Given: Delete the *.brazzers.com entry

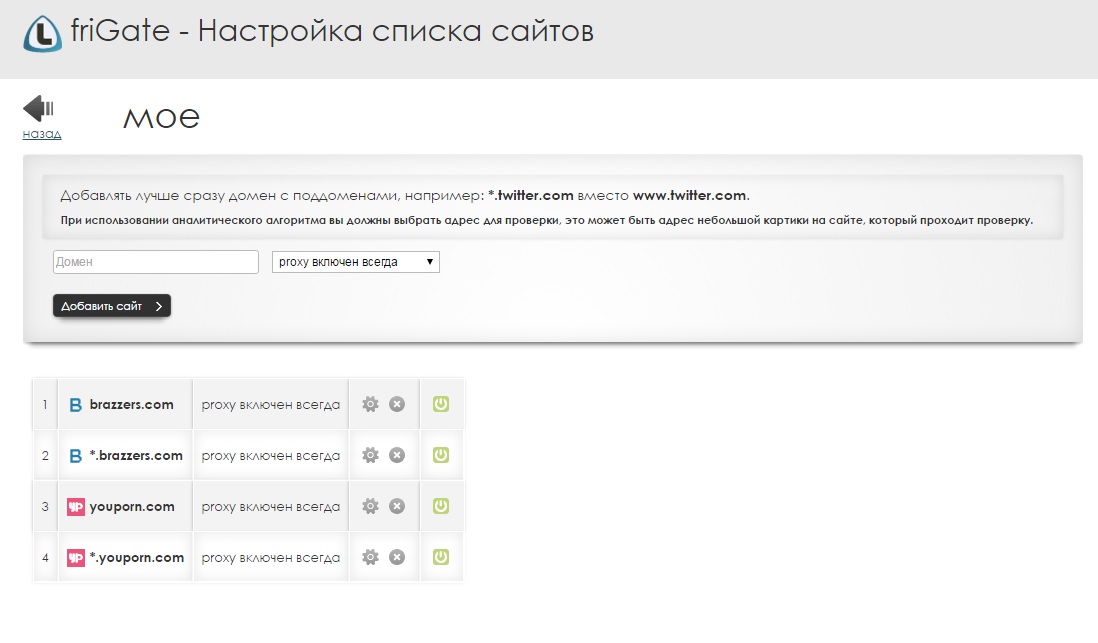Looking at the screenshot, I should (x=397, y=455).
